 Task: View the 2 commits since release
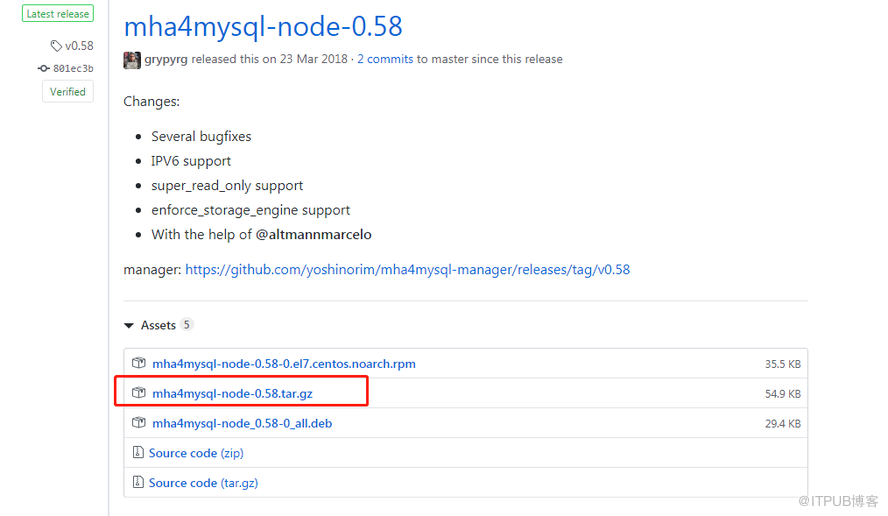(x=385, y=59)
